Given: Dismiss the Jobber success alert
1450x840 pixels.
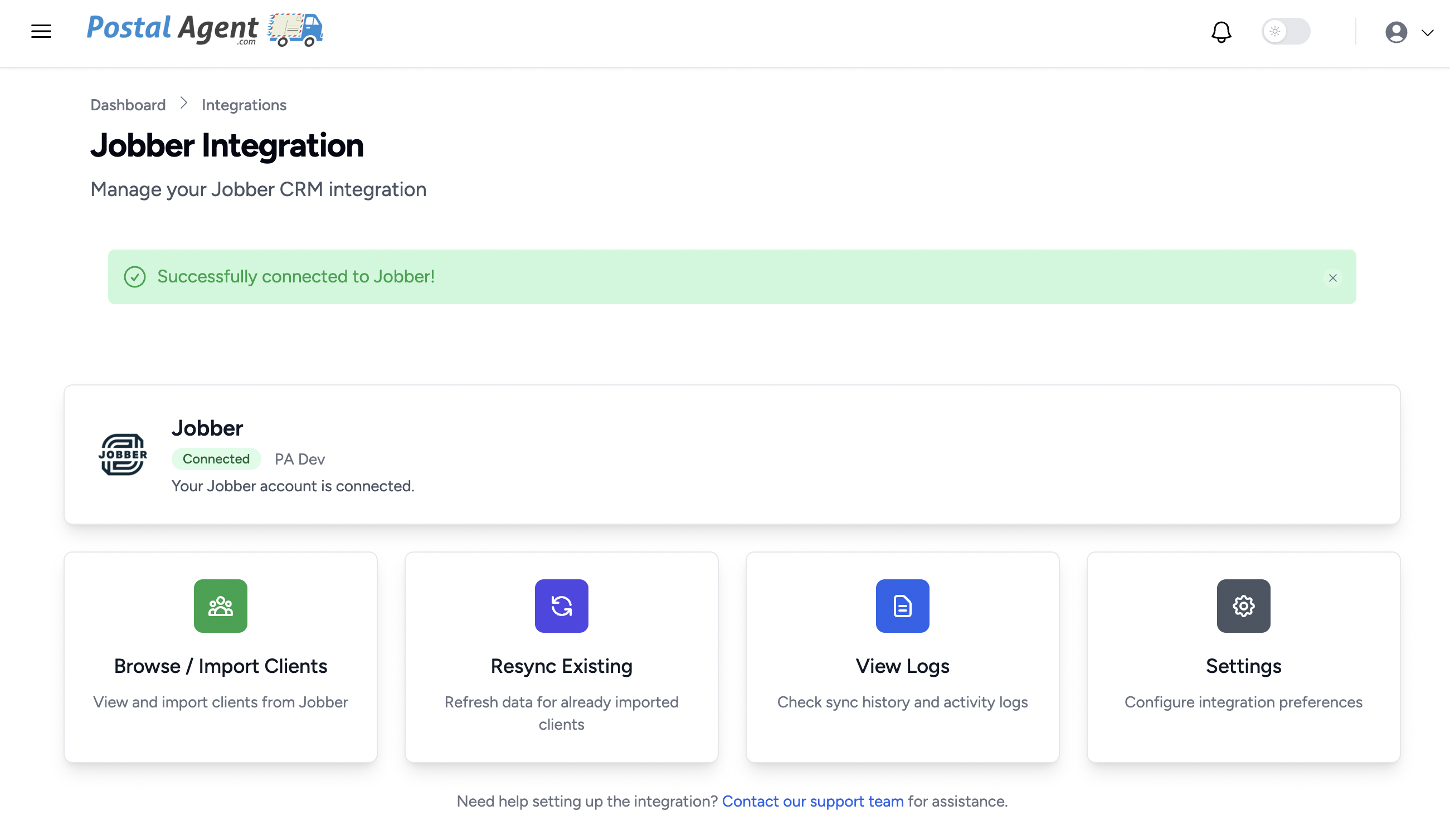Looking at the screenshot, I should tap(1332, 278).
